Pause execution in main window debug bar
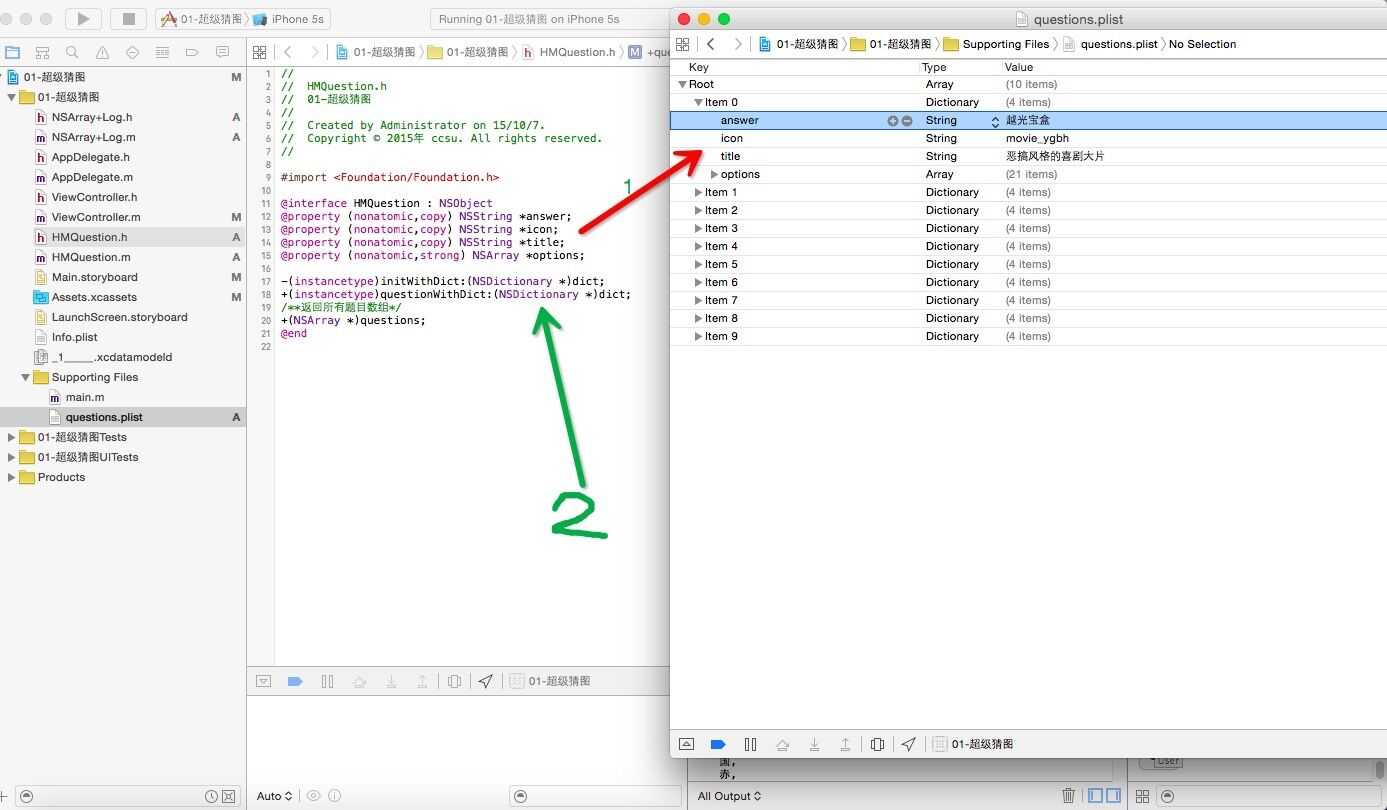Screen dimensions: 1387x810 [x=327, y=681]
